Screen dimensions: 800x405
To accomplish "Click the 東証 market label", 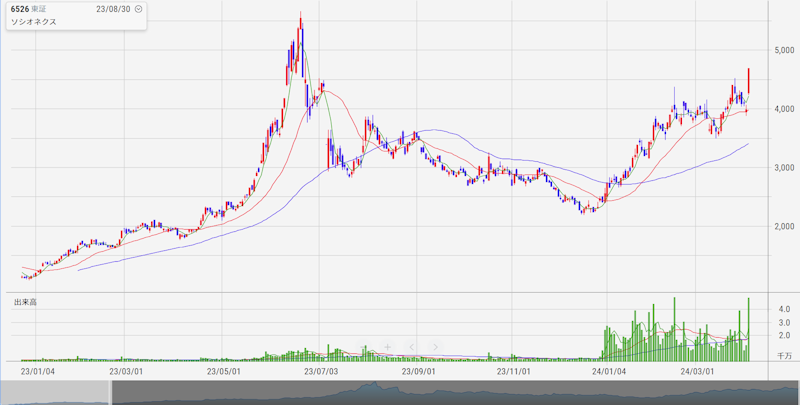I will pos(38,9).
